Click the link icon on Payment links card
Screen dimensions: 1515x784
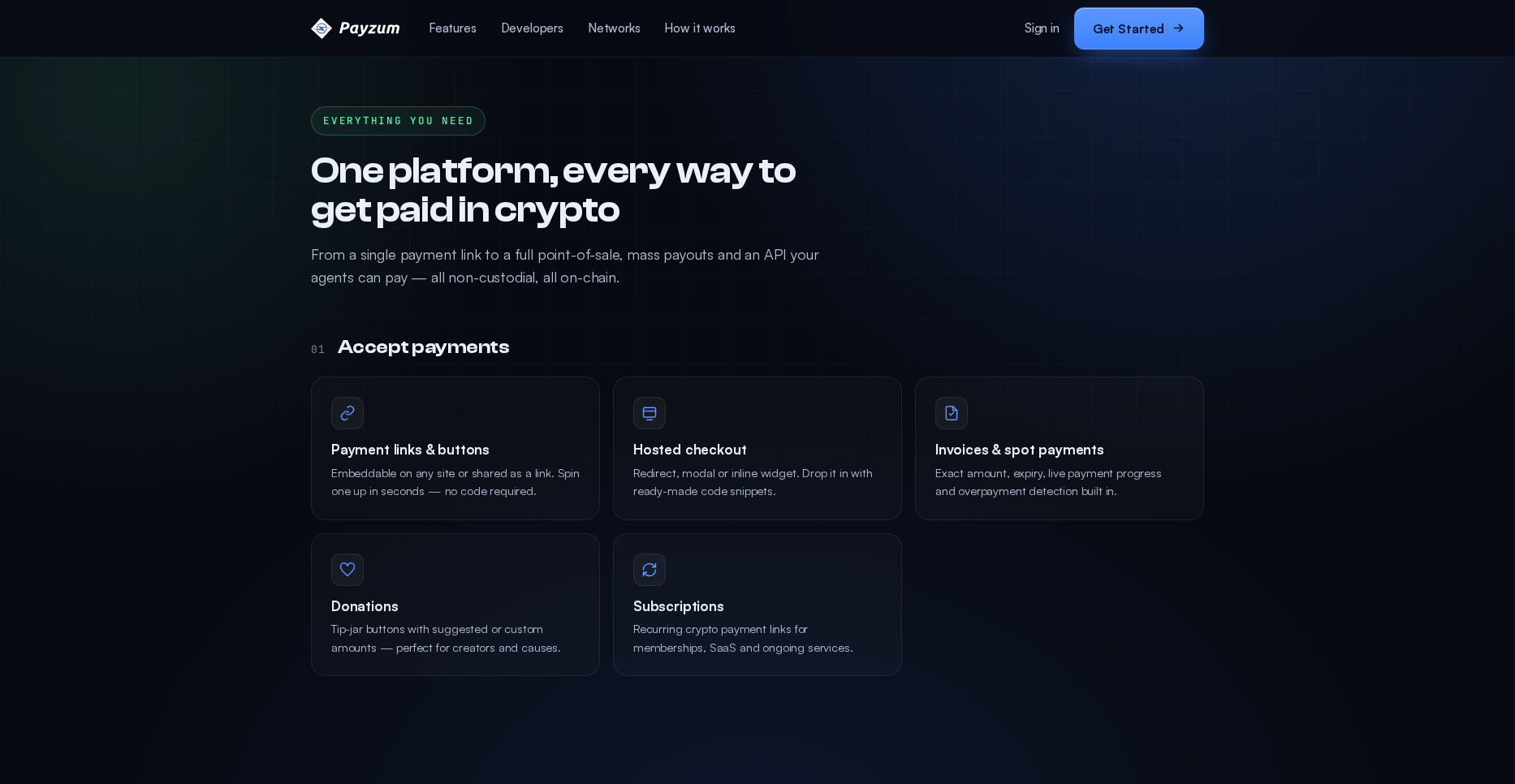tap(347, 413)
